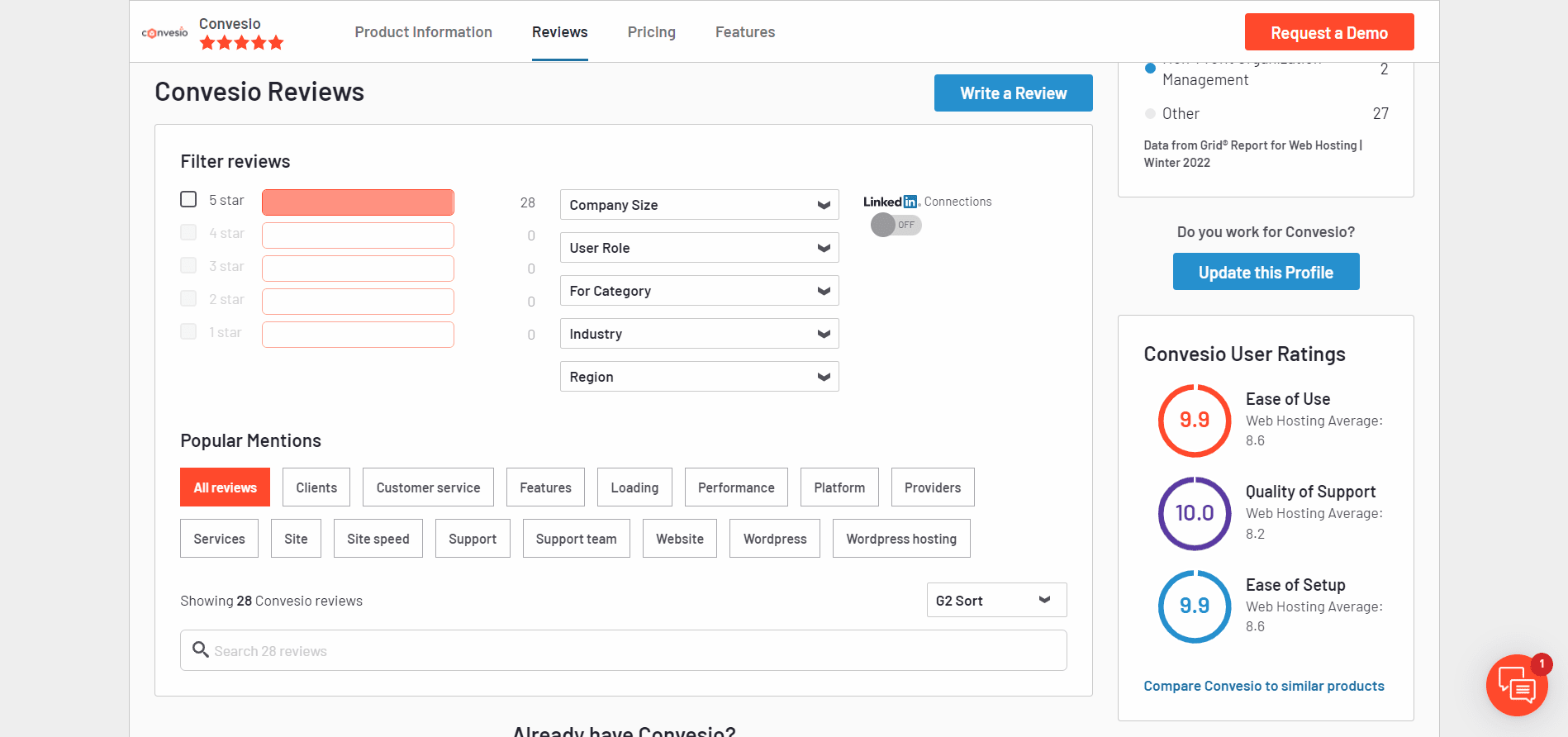Filter by Customer service mention

tap(428, 487)
